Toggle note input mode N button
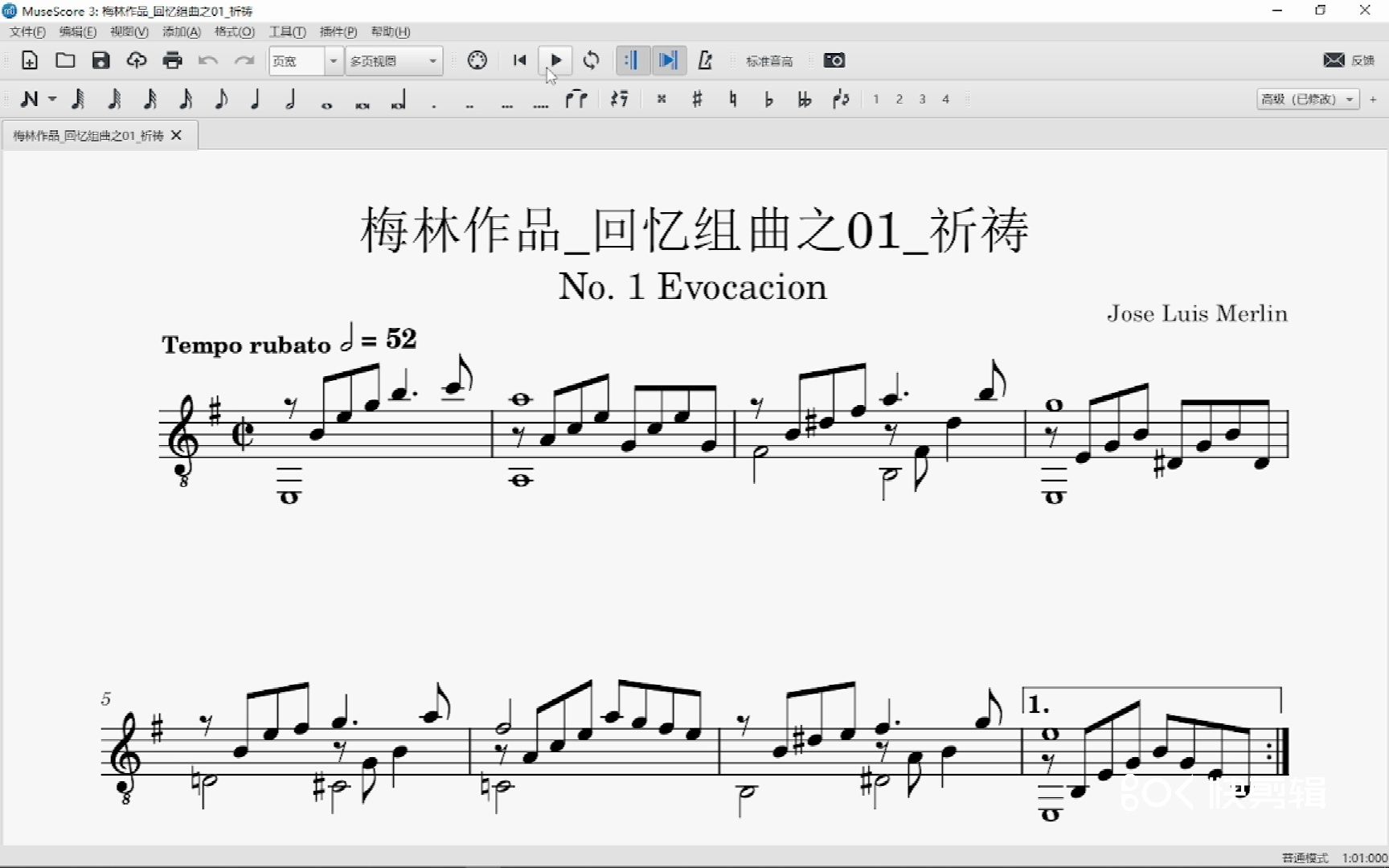 (29, 99)
